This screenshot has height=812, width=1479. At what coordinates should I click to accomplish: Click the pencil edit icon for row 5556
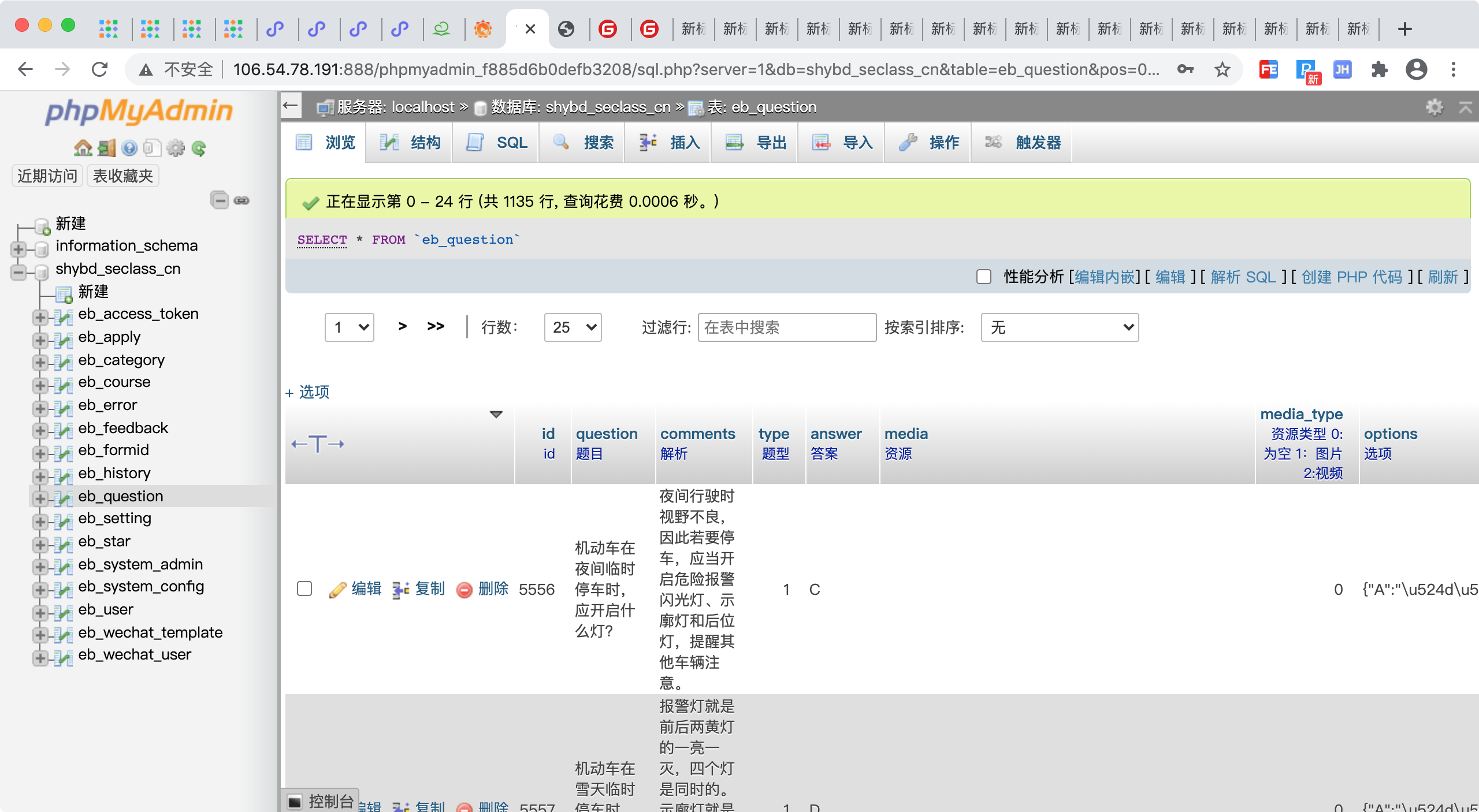337,590
